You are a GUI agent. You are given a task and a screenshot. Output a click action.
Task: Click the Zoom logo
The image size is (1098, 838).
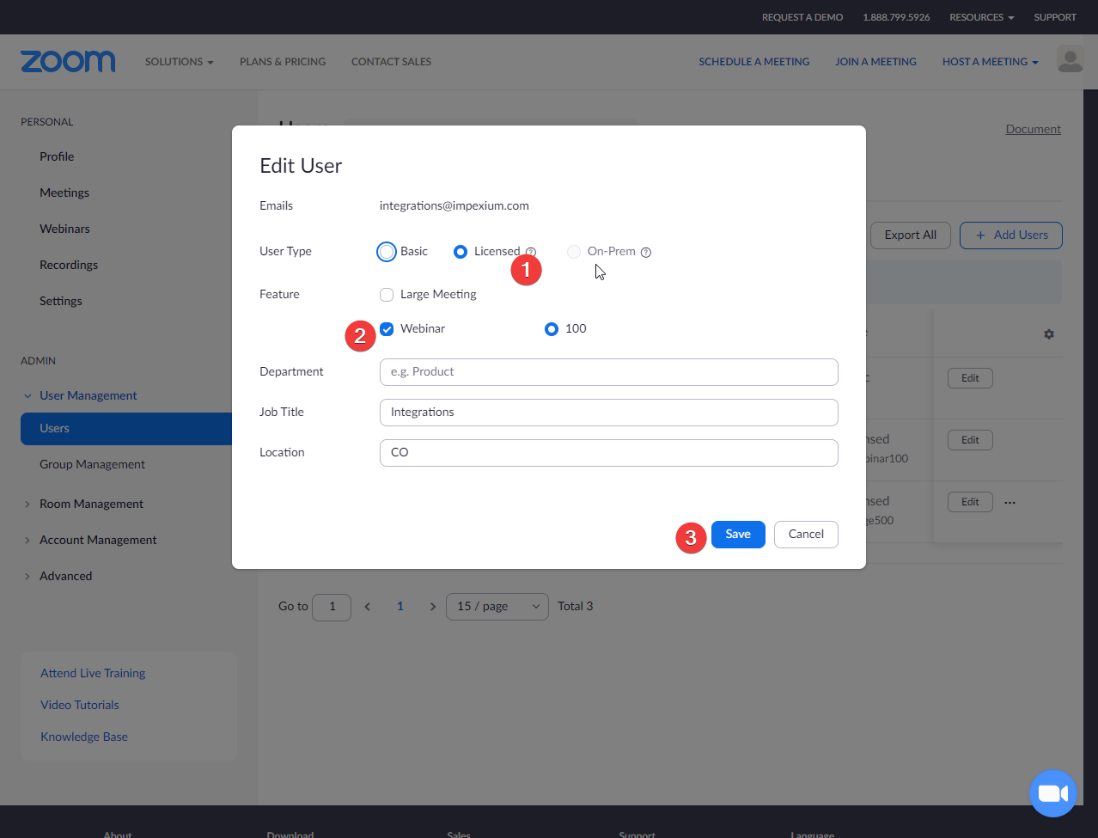point(68,62)
